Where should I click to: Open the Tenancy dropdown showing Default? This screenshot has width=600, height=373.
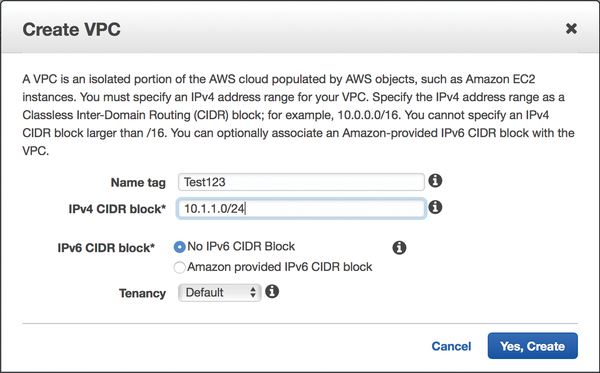(x=219, y=293)
